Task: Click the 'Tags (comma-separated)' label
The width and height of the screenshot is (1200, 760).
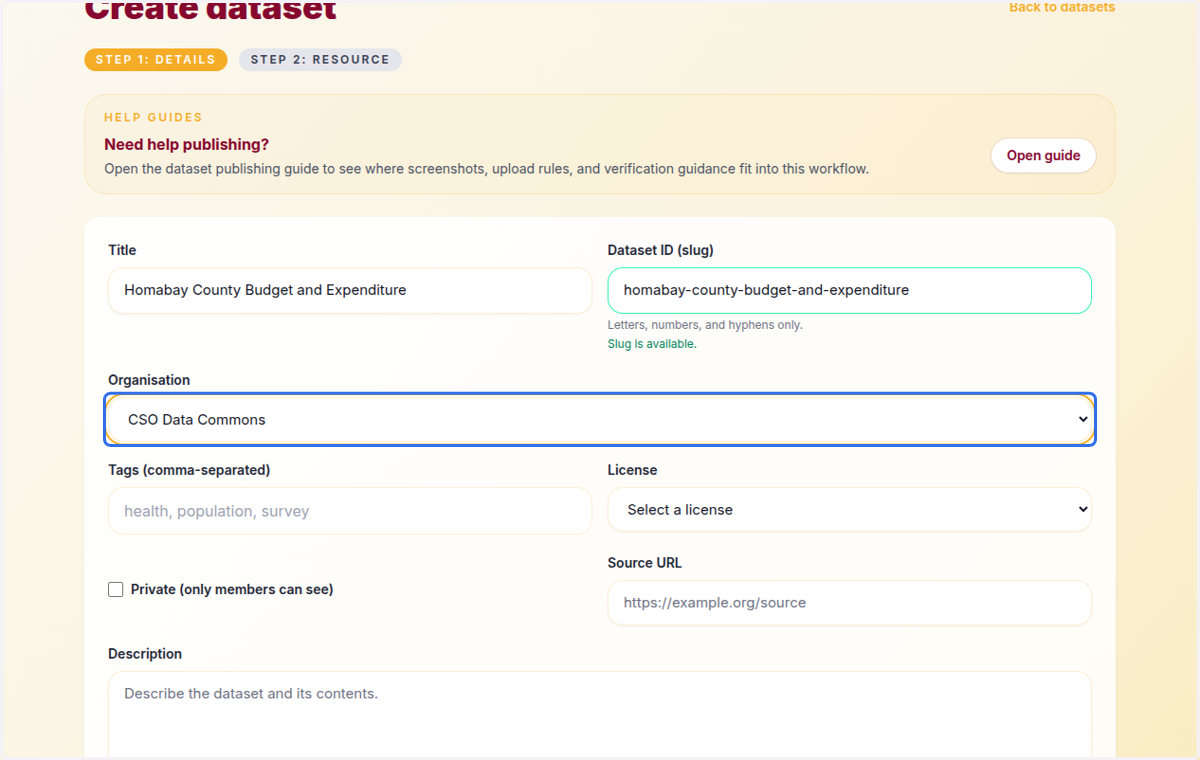Action: click(x=189, y=470)
